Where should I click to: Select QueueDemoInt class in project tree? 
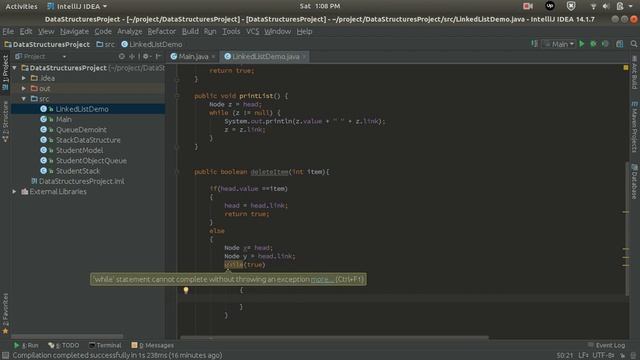pos(81,130)
